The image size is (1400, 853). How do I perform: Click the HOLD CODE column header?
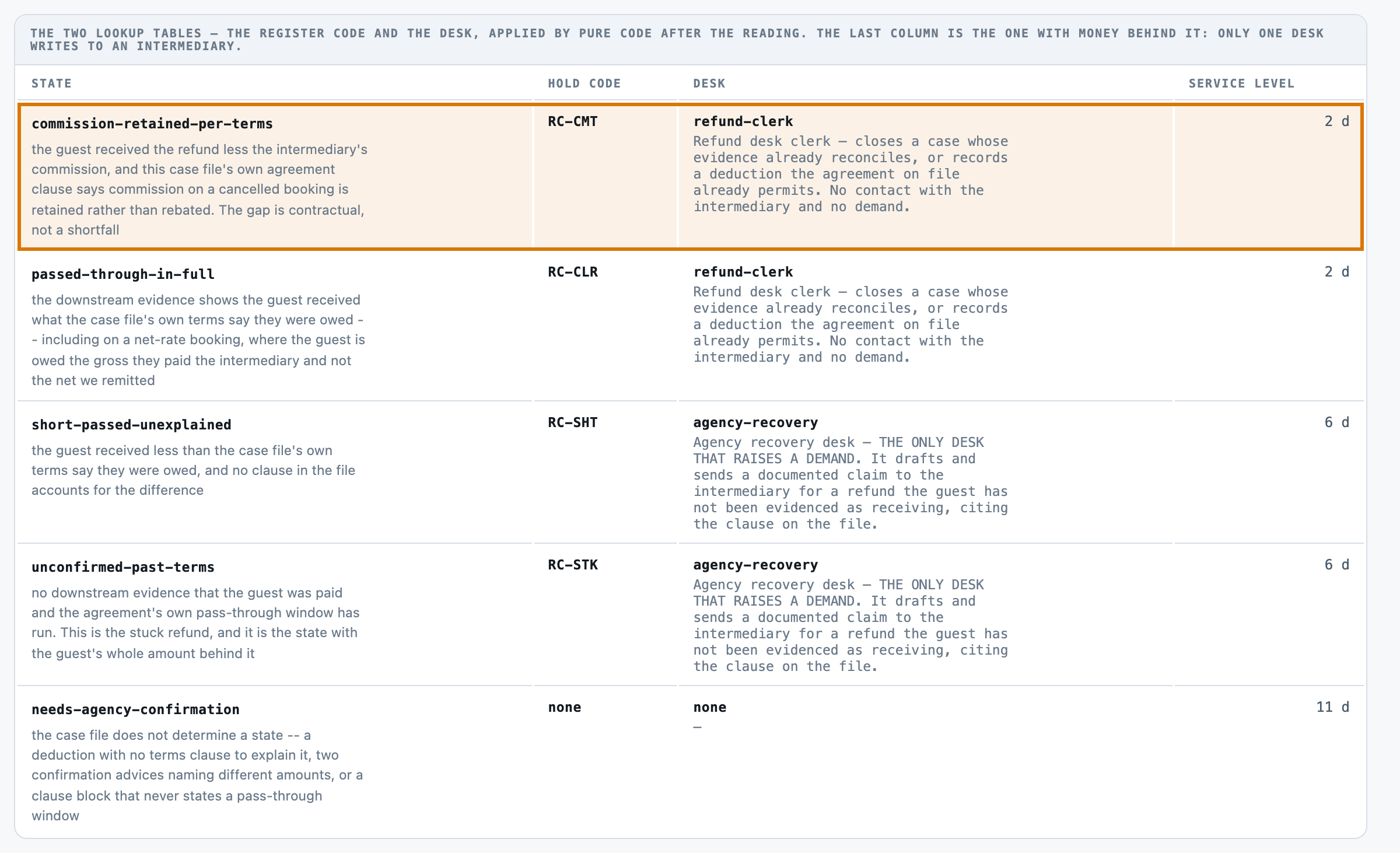[x=584, y=83]
